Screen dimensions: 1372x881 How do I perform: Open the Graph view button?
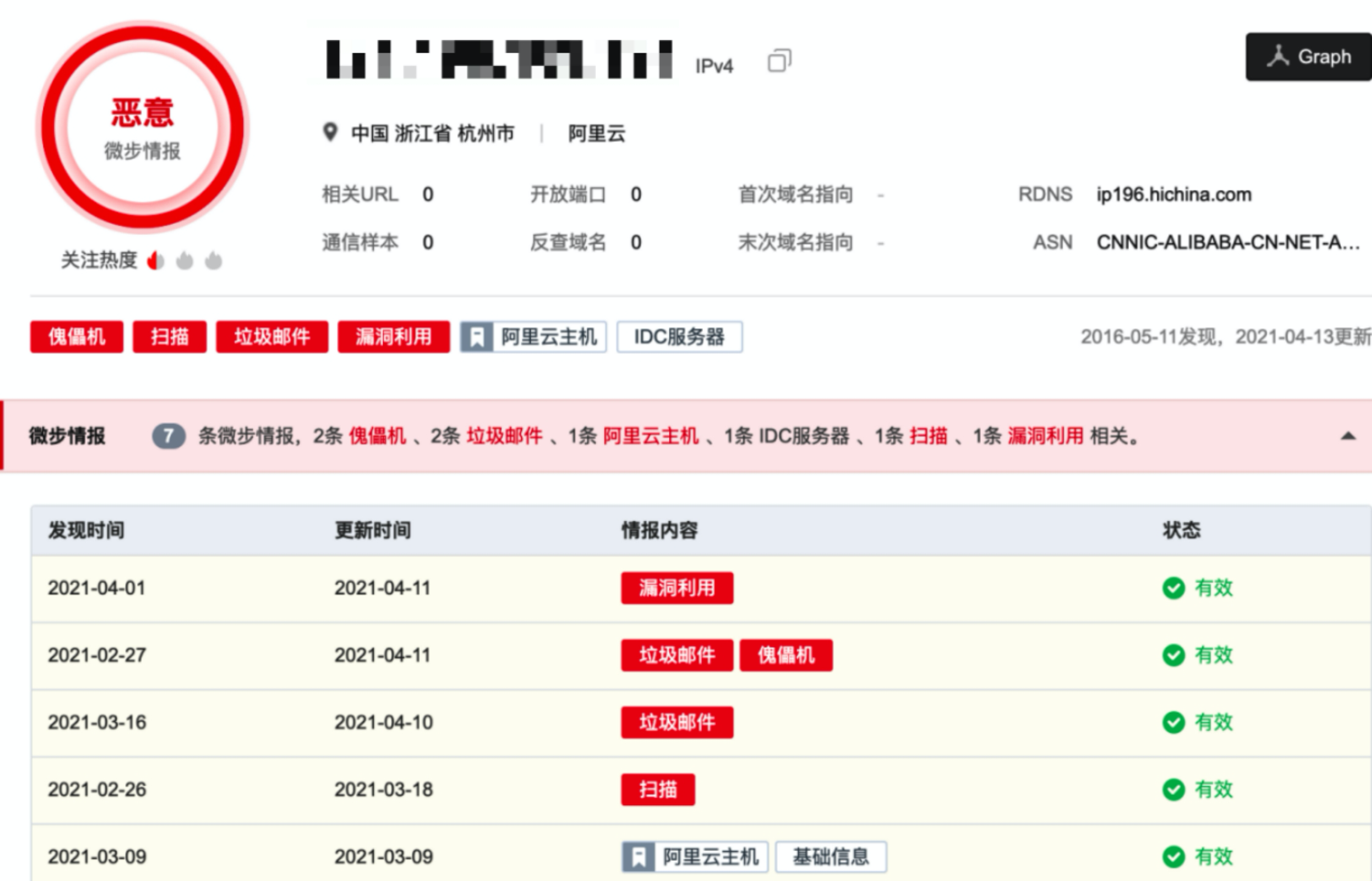click(1308, 57)
